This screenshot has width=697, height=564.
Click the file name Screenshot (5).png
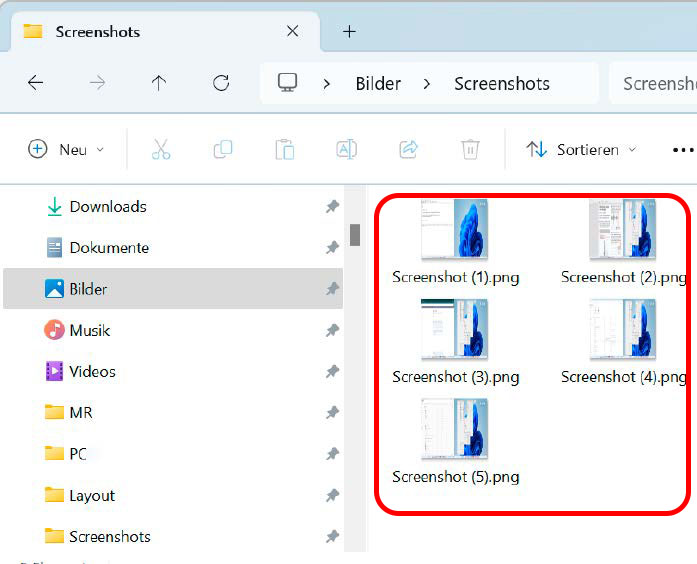(456, 477)
